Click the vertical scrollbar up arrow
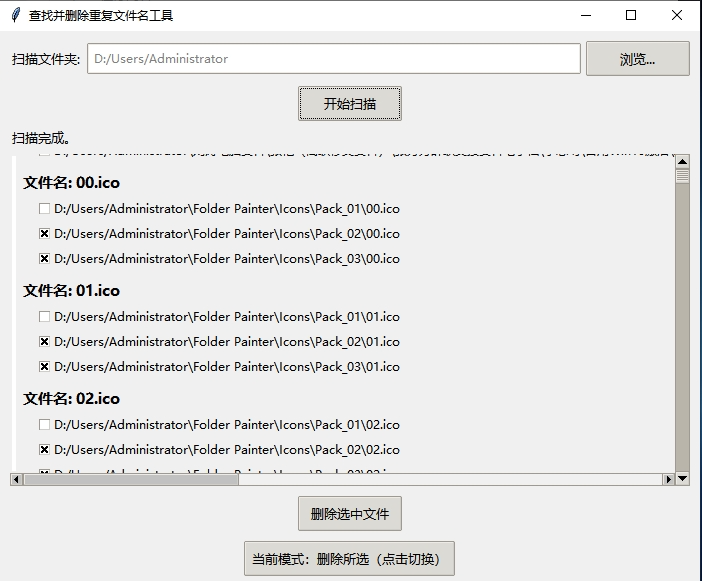The width and height of the screenshot is (702, 581). [682, 161]
